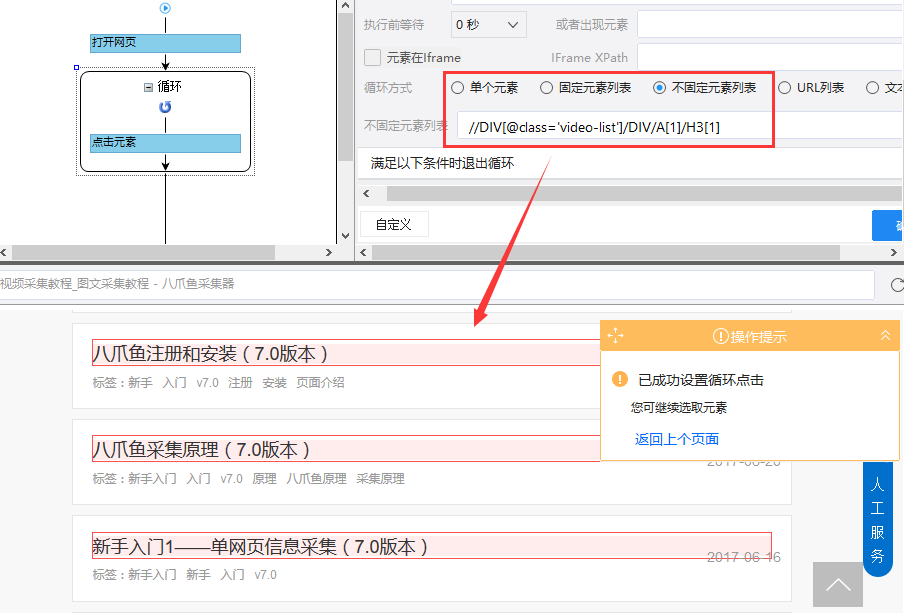Viewport: 904px width, 613px height.
Task: Click the workflow pane scroll-right arrow
Action: [x=329, y=252]
